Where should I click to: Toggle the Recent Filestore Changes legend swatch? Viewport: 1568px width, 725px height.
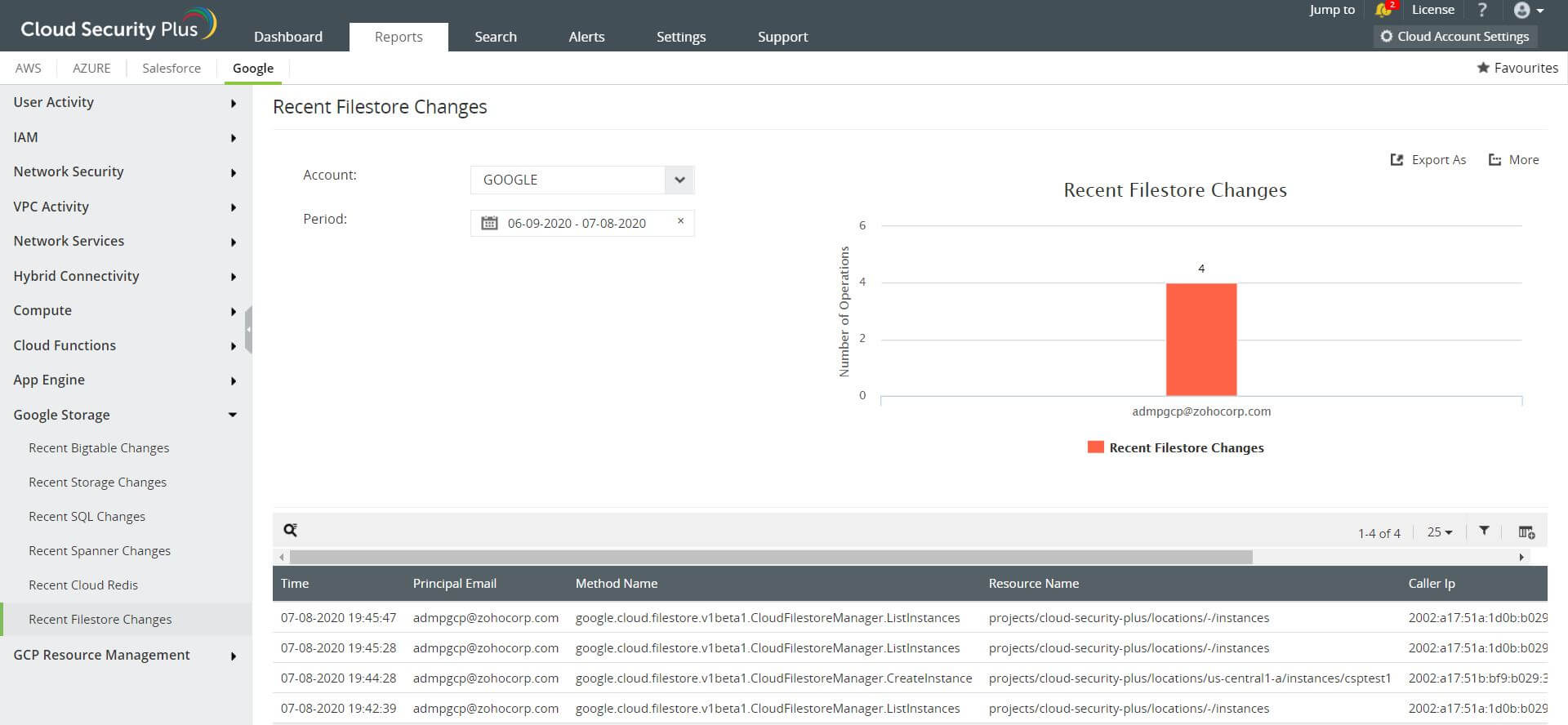1095,447
